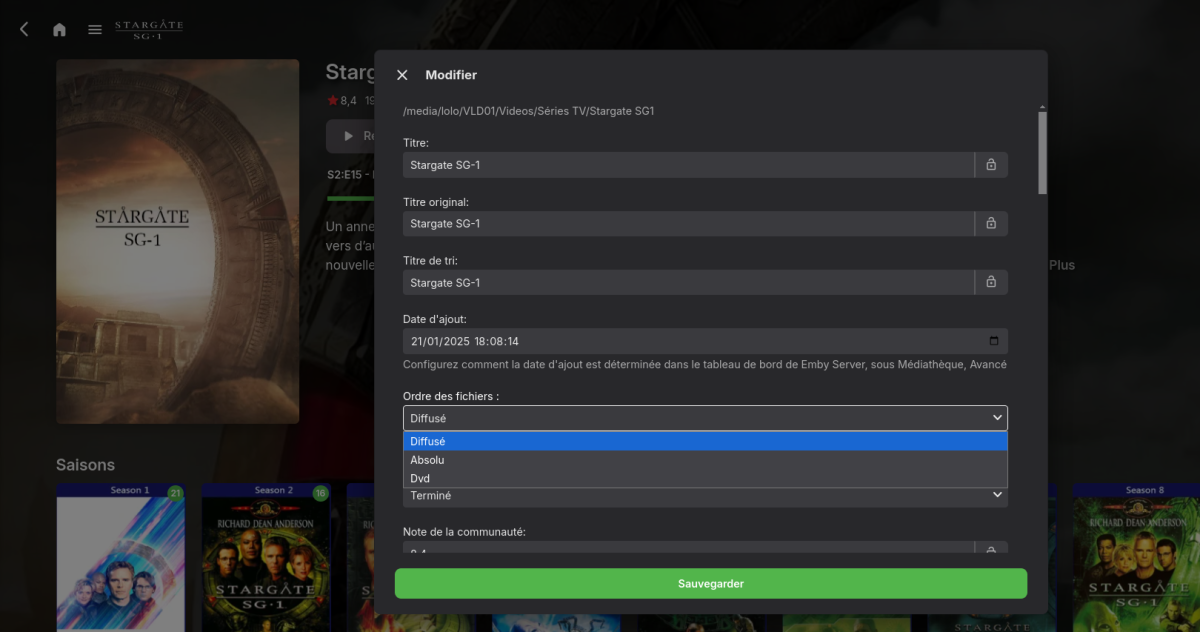Click the Note de la communauté label
Image resolution: width=1200 pixels, height=632 pixels.
pos(464,532)
